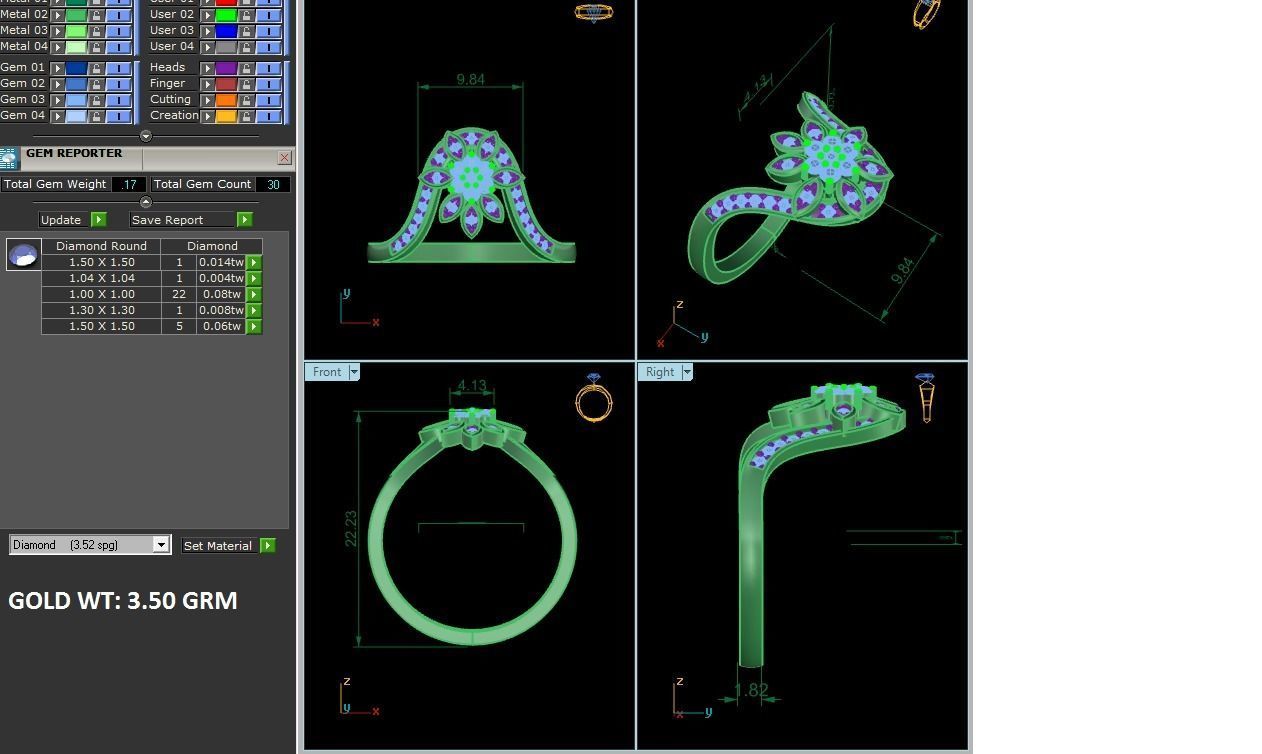1262x754 pixels.
Task: Click the lock icon for Metal 04 layer
Action: click(x=96, y=47)
